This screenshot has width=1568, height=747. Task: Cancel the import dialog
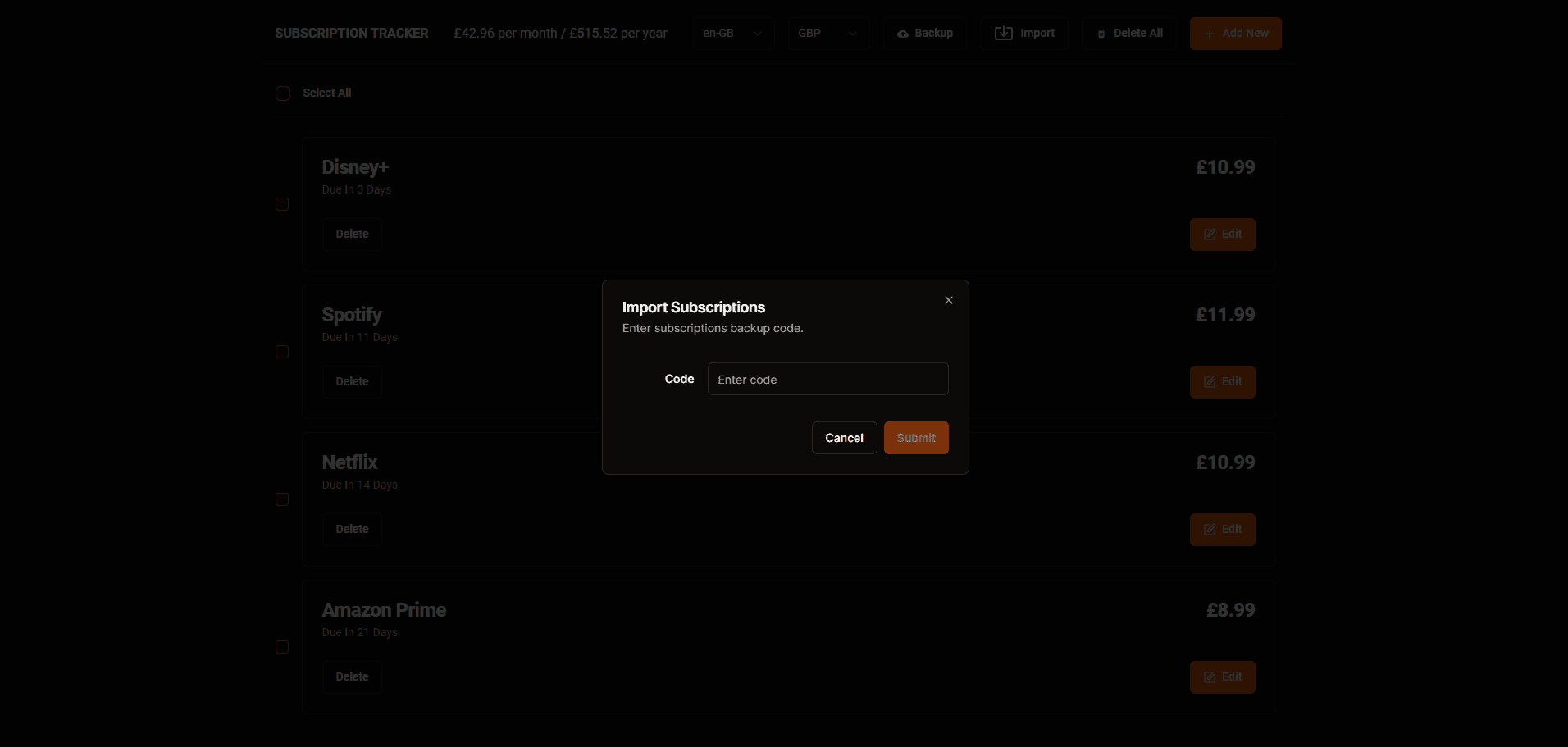844,438
